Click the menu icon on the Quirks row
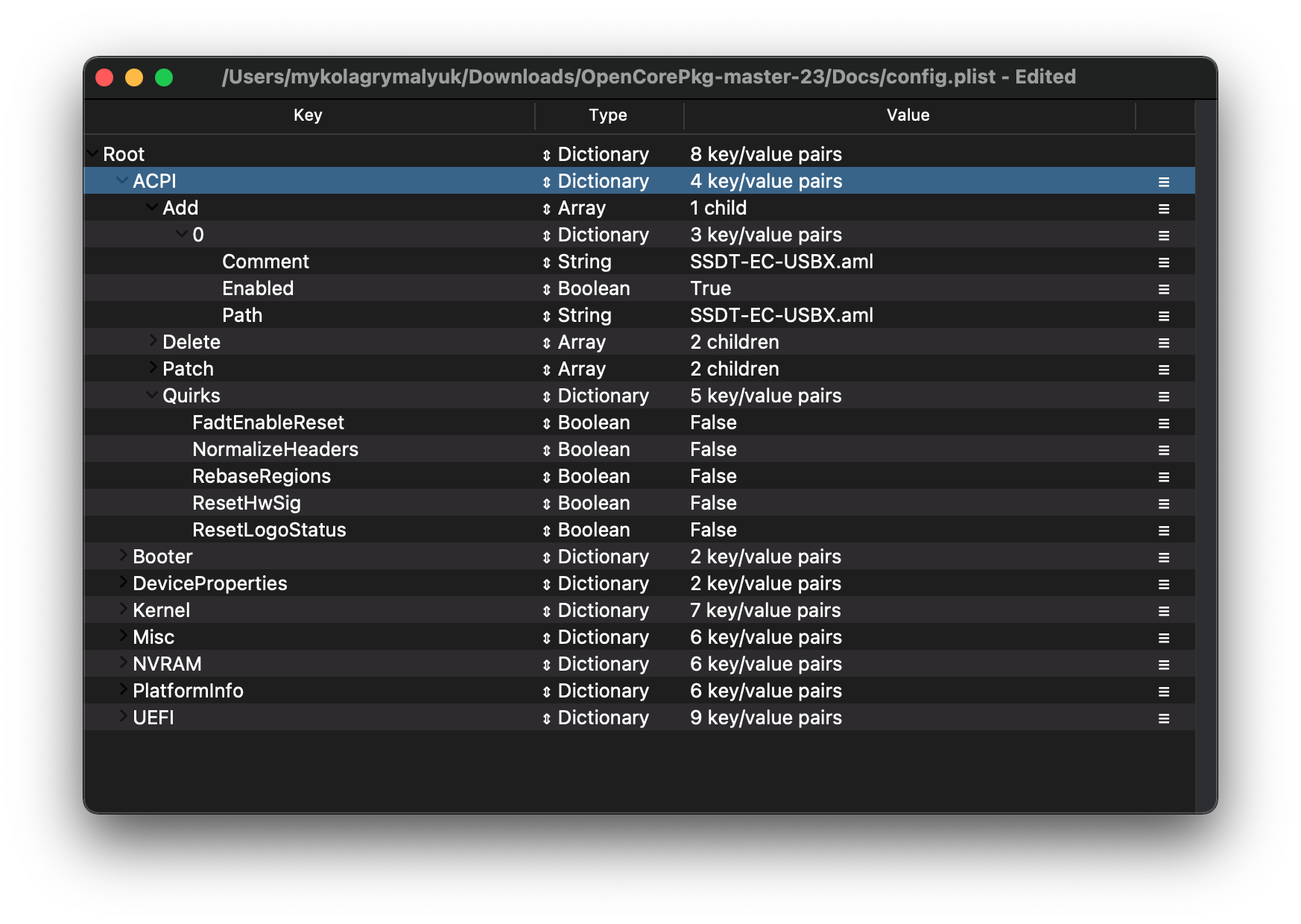 coord(1163,396)
